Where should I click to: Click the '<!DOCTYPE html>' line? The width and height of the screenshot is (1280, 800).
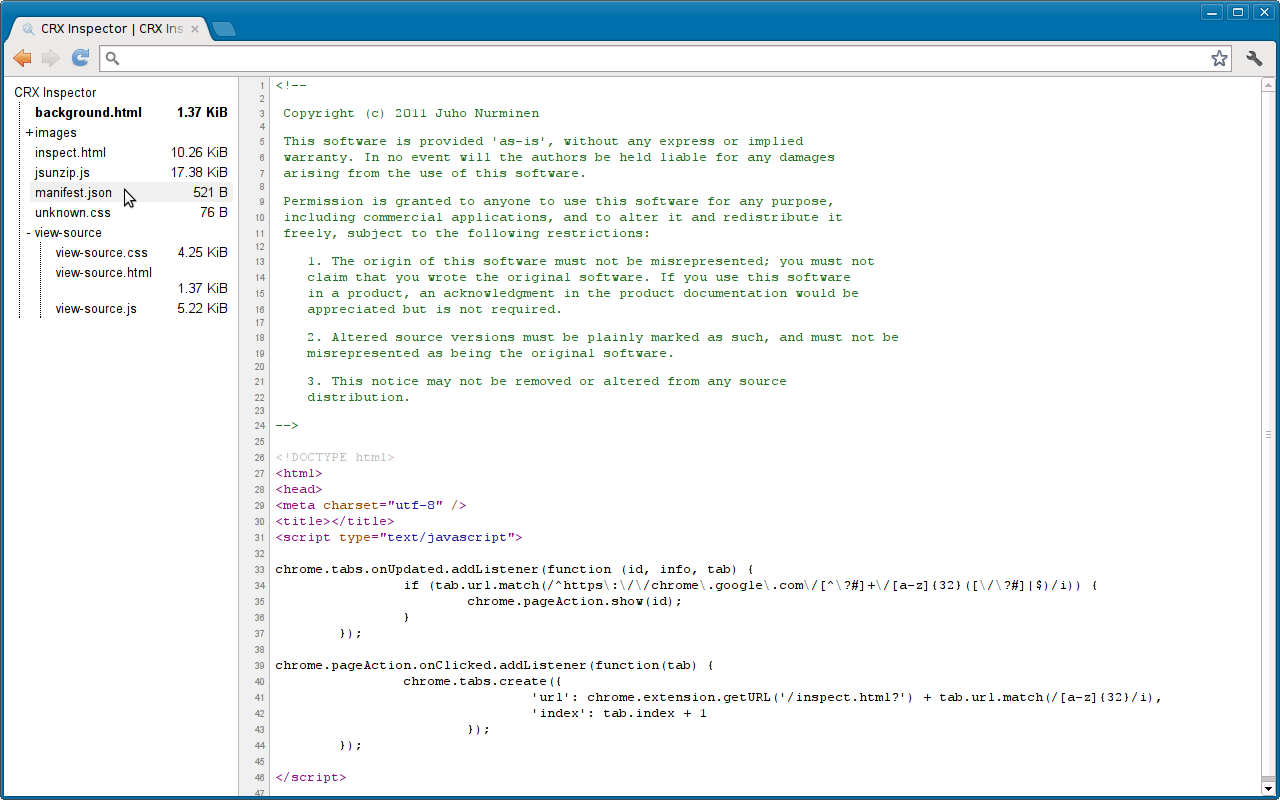click(335, 458)
